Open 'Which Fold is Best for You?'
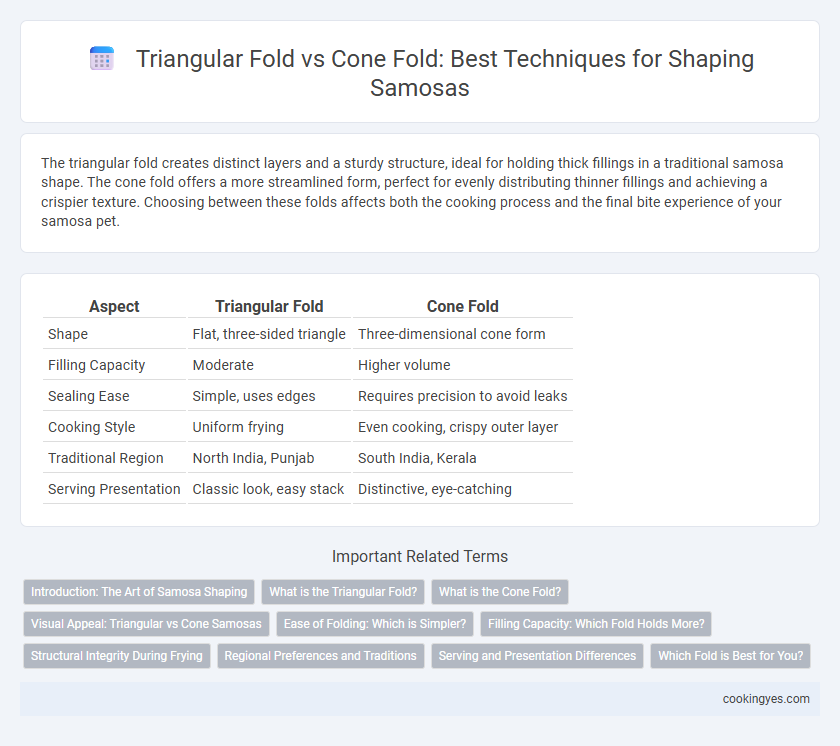 tap(731, 655)
